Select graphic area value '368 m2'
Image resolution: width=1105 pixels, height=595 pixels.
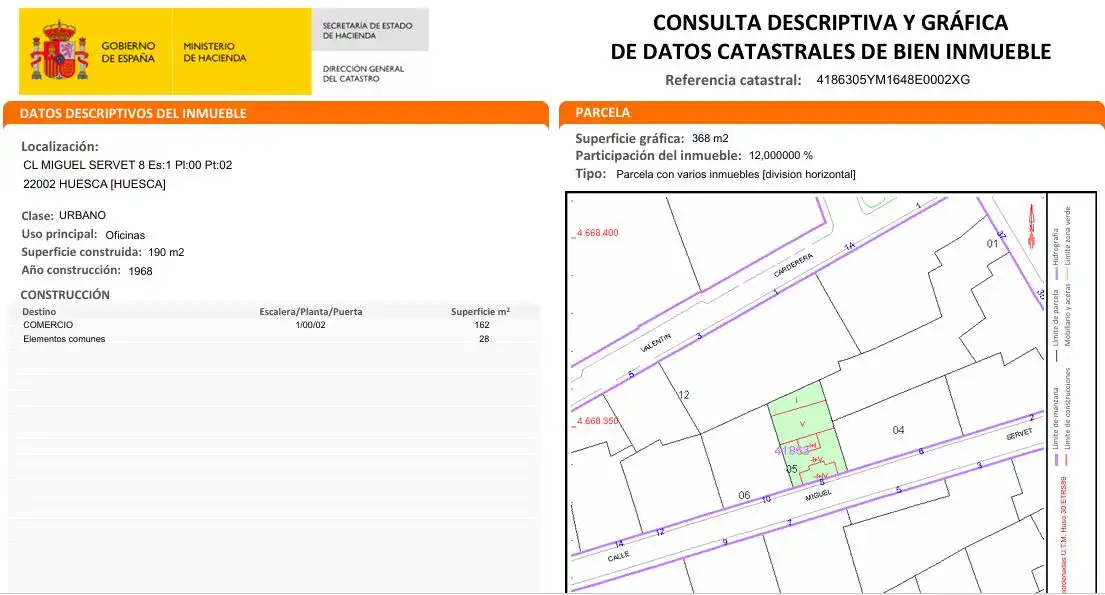point(710,138)
